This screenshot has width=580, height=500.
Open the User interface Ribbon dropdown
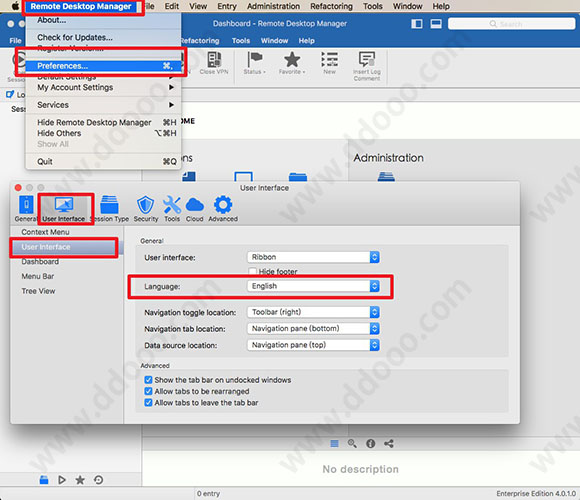tap(313, 257)
